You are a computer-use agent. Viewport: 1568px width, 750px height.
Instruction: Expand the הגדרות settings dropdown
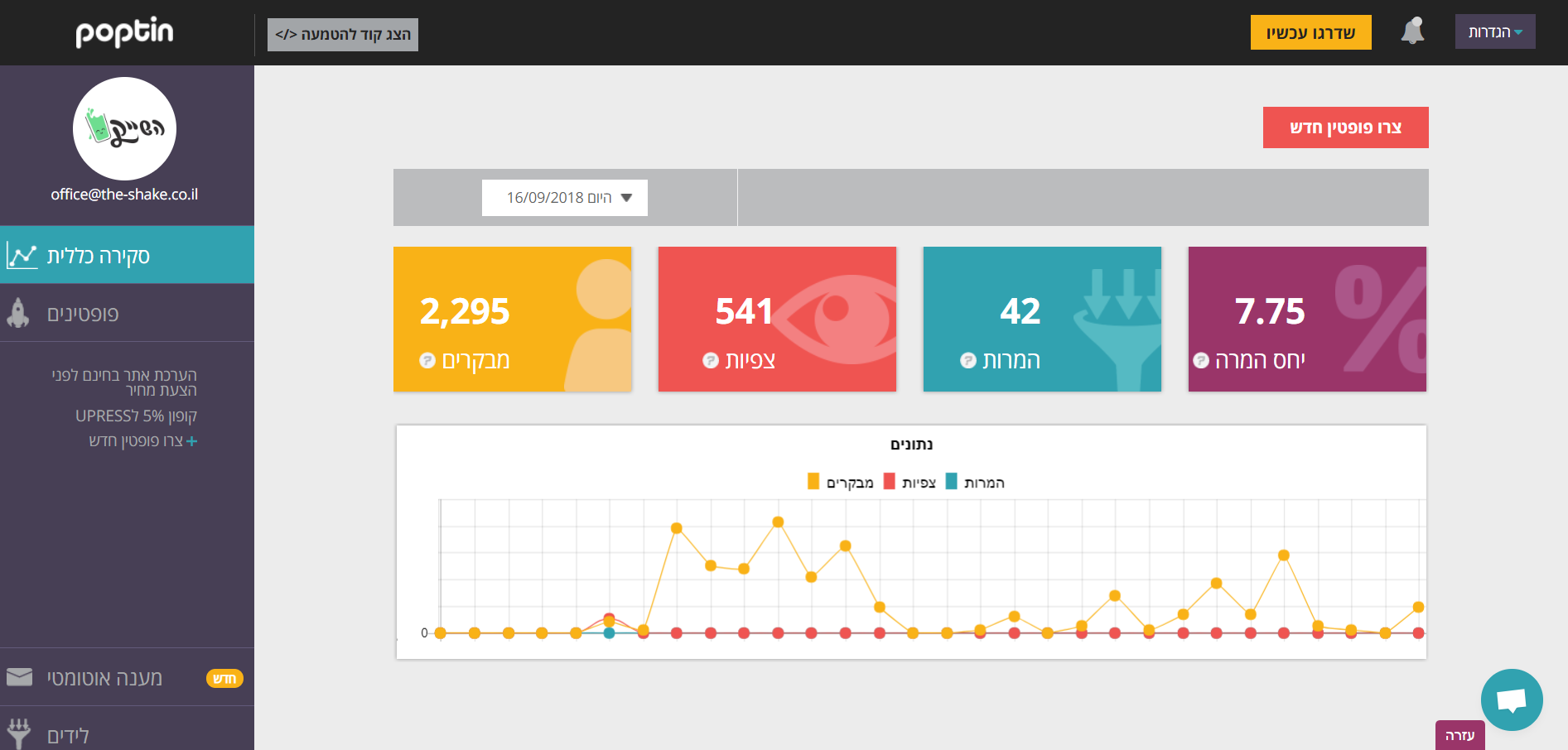pos(1494,32)
